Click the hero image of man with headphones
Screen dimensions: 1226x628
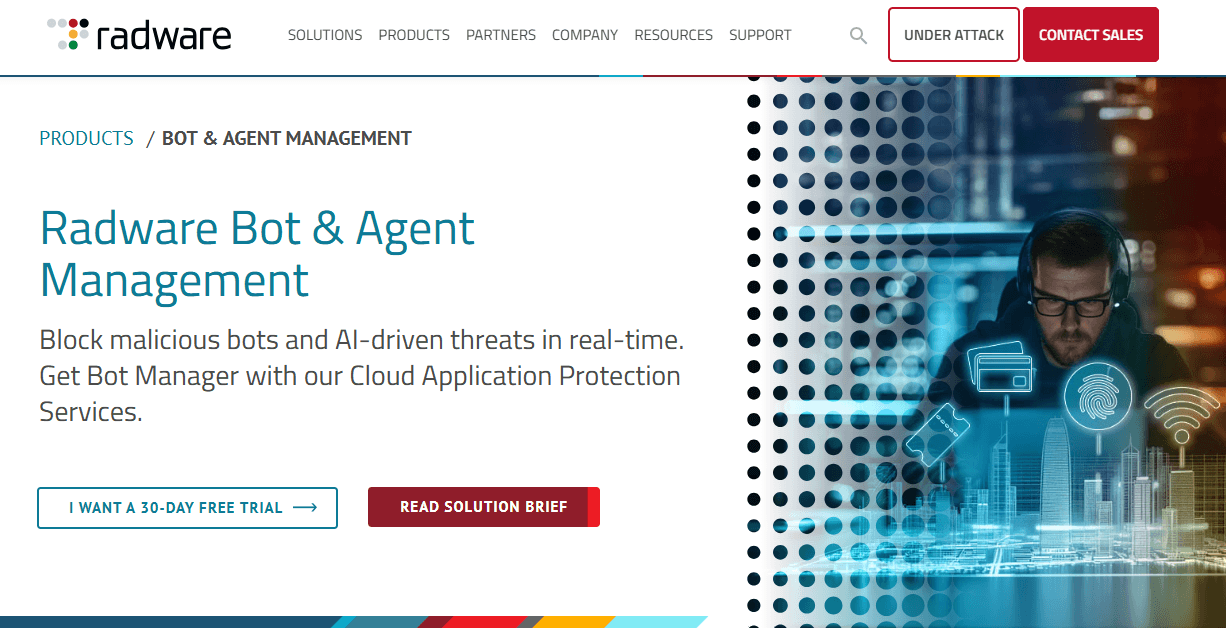986,350
